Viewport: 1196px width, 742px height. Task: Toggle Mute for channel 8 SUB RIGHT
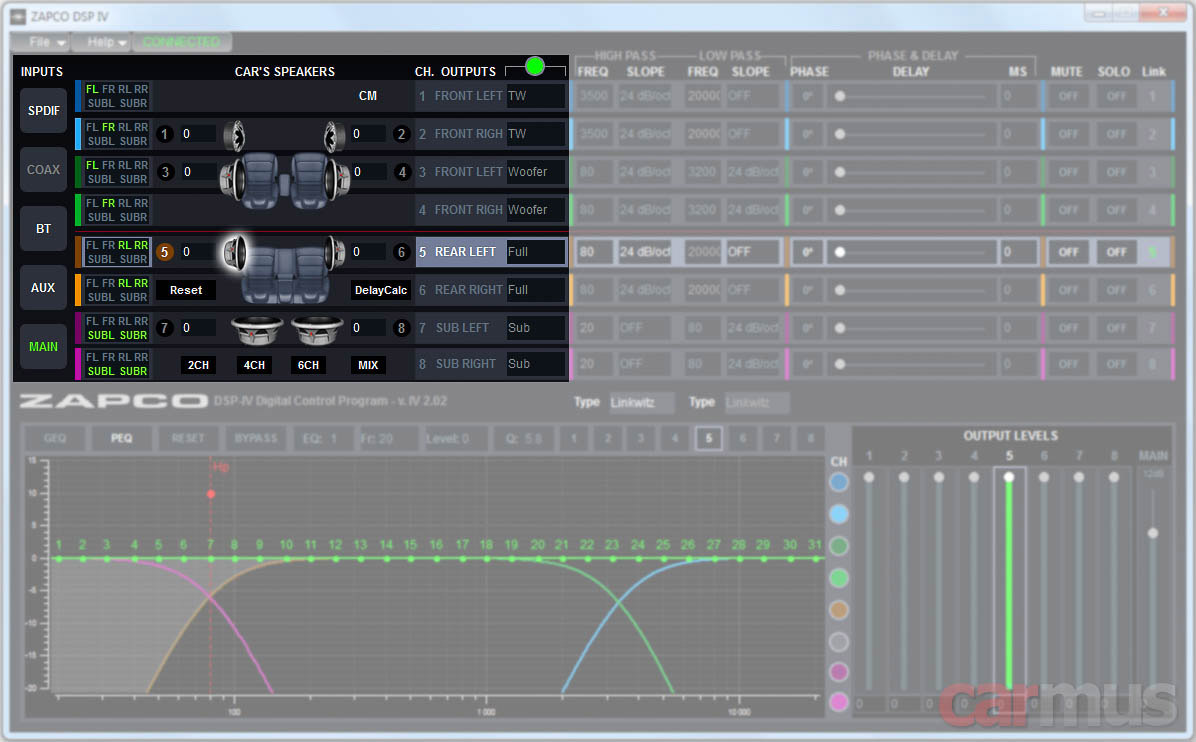tap(1068, 365)
